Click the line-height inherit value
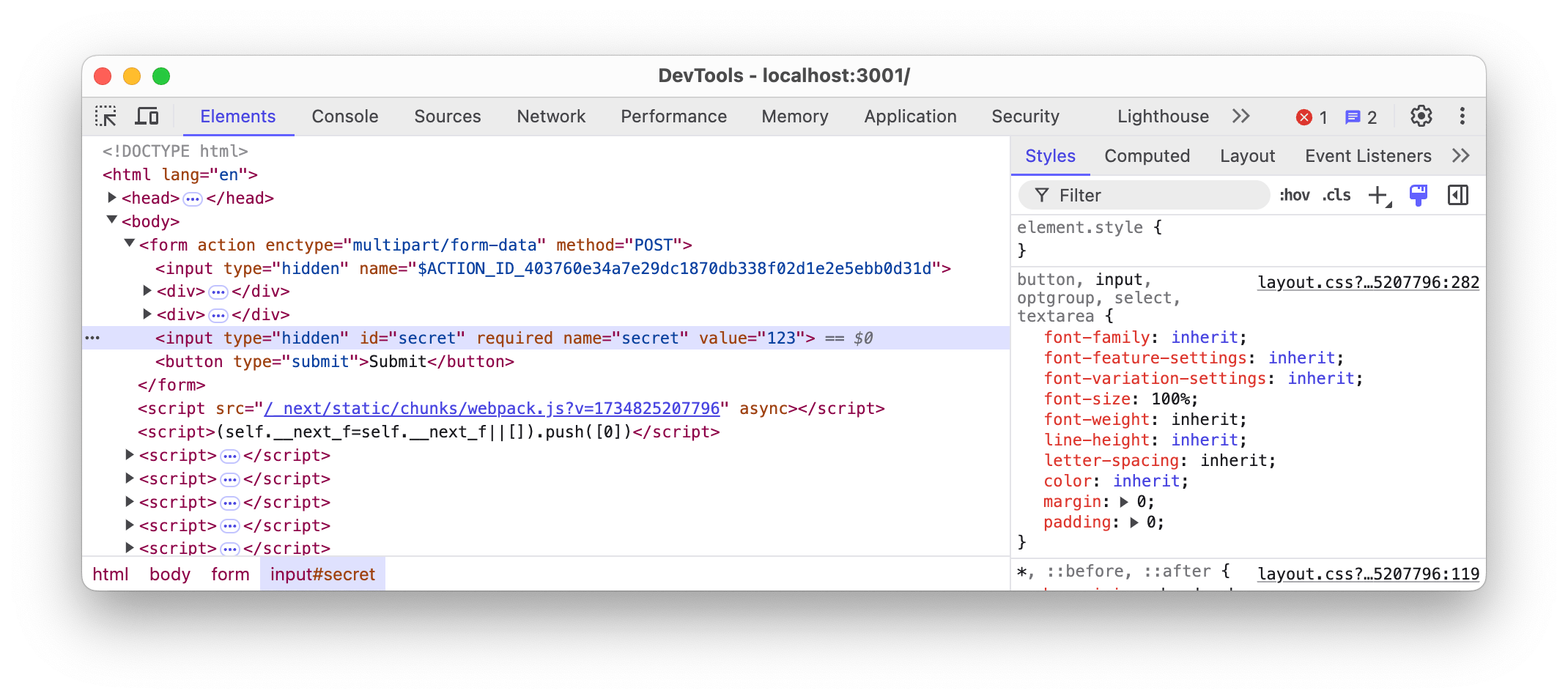 (x=1205, y=440)
